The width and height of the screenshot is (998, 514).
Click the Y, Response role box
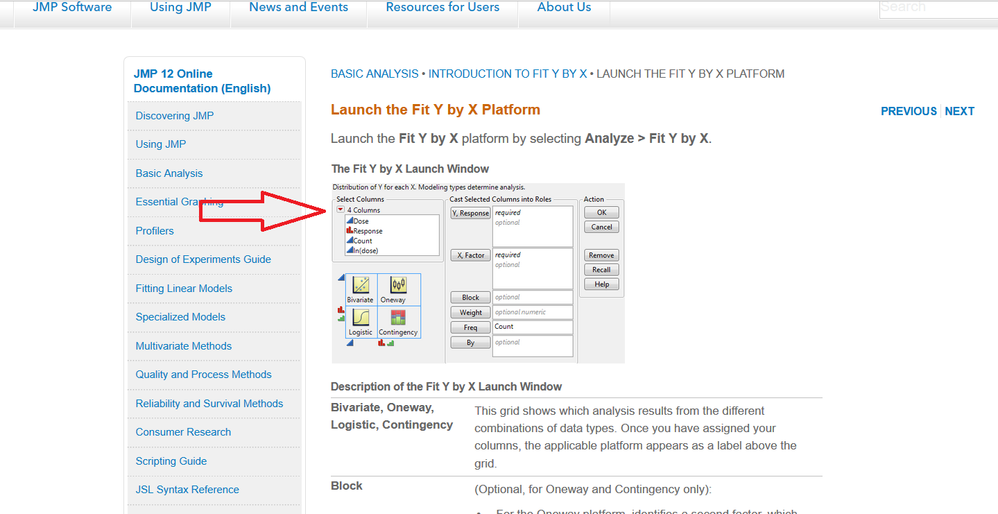coord(533,226)
